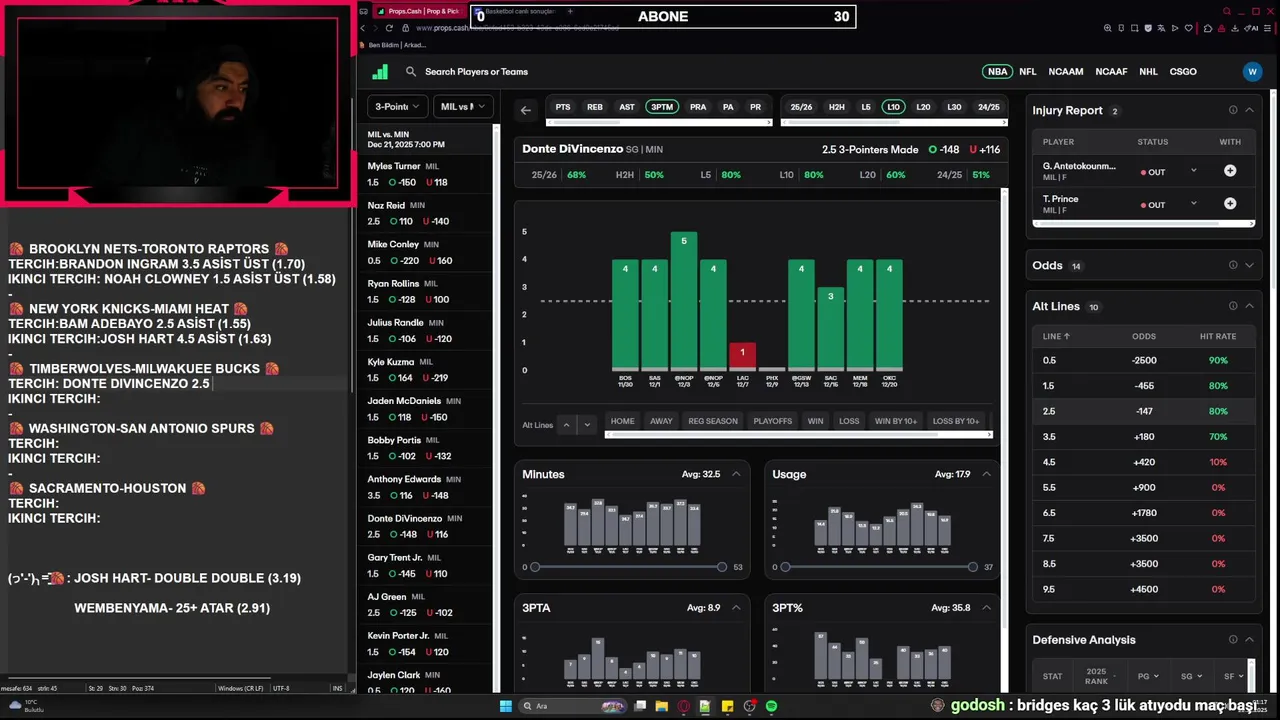Select Anthony Edwards in the player list
1280x720 pixels.
pos(426,487)
